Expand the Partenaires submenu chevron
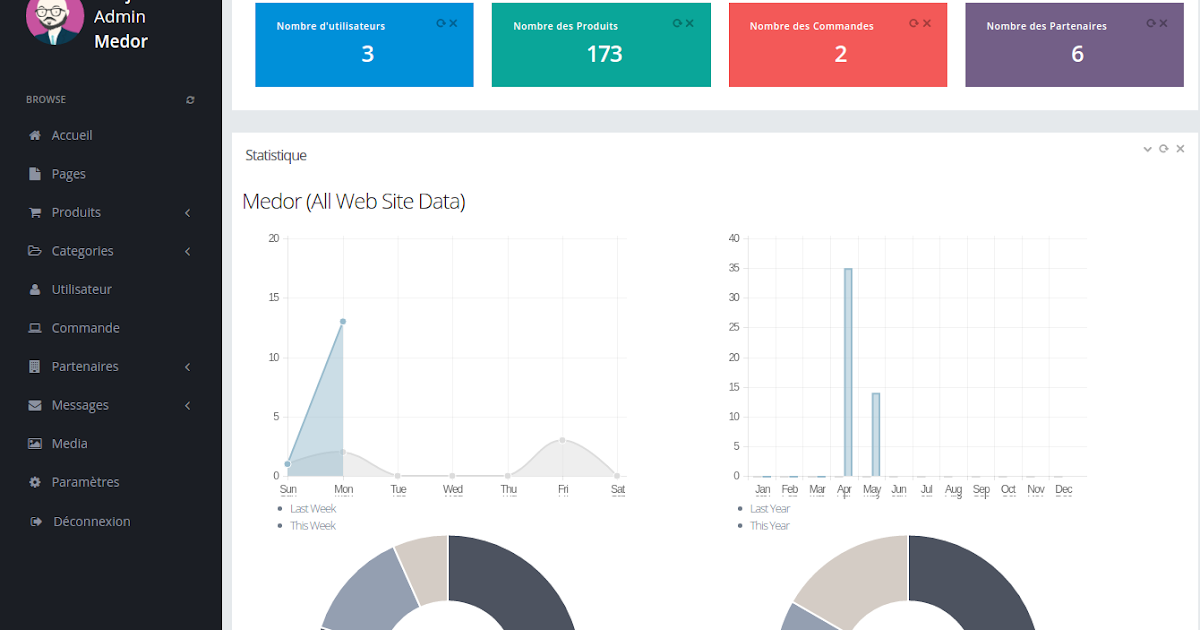 coord(188,367)
